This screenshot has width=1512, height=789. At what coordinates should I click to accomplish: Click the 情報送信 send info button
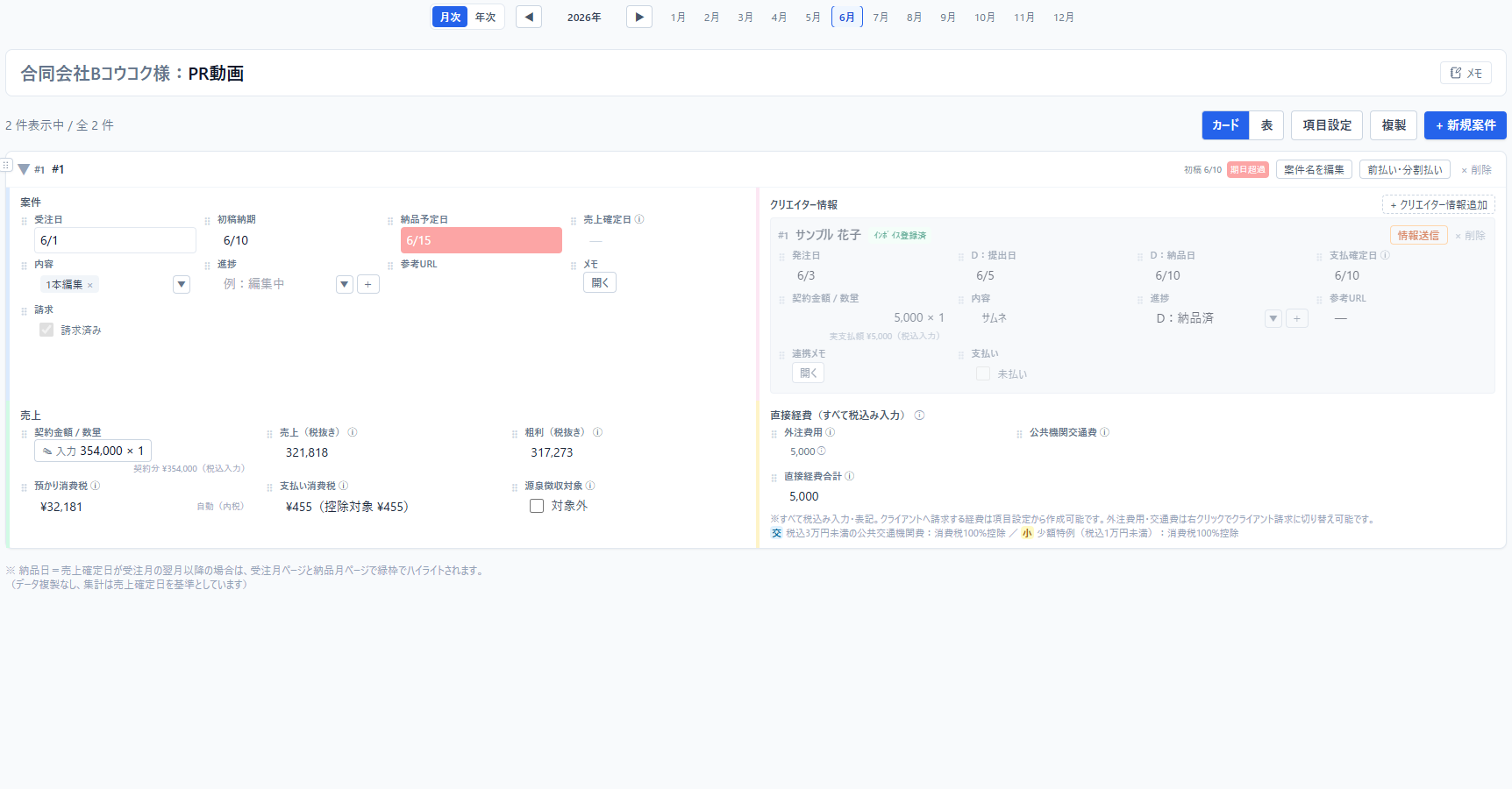[1418, 235]
